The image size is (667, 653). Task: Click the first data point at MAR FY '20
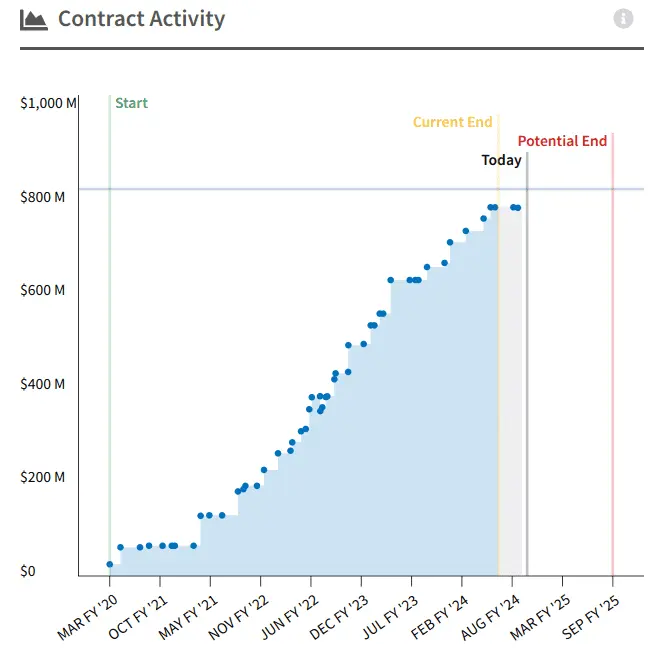(110, 564)
